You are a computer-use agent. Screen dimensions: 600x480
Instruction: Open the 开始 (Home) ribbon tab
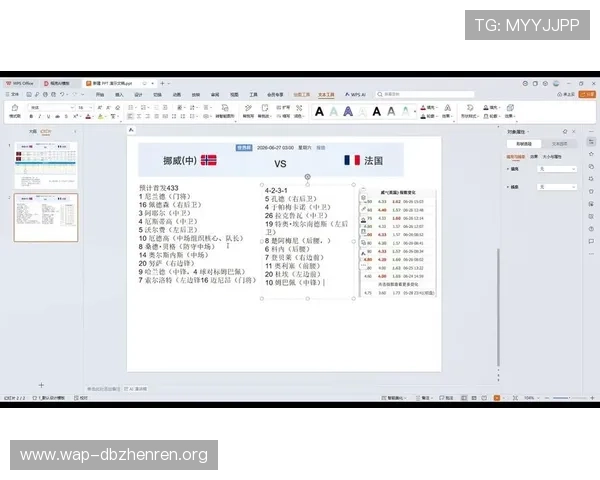tap(100, 95)
